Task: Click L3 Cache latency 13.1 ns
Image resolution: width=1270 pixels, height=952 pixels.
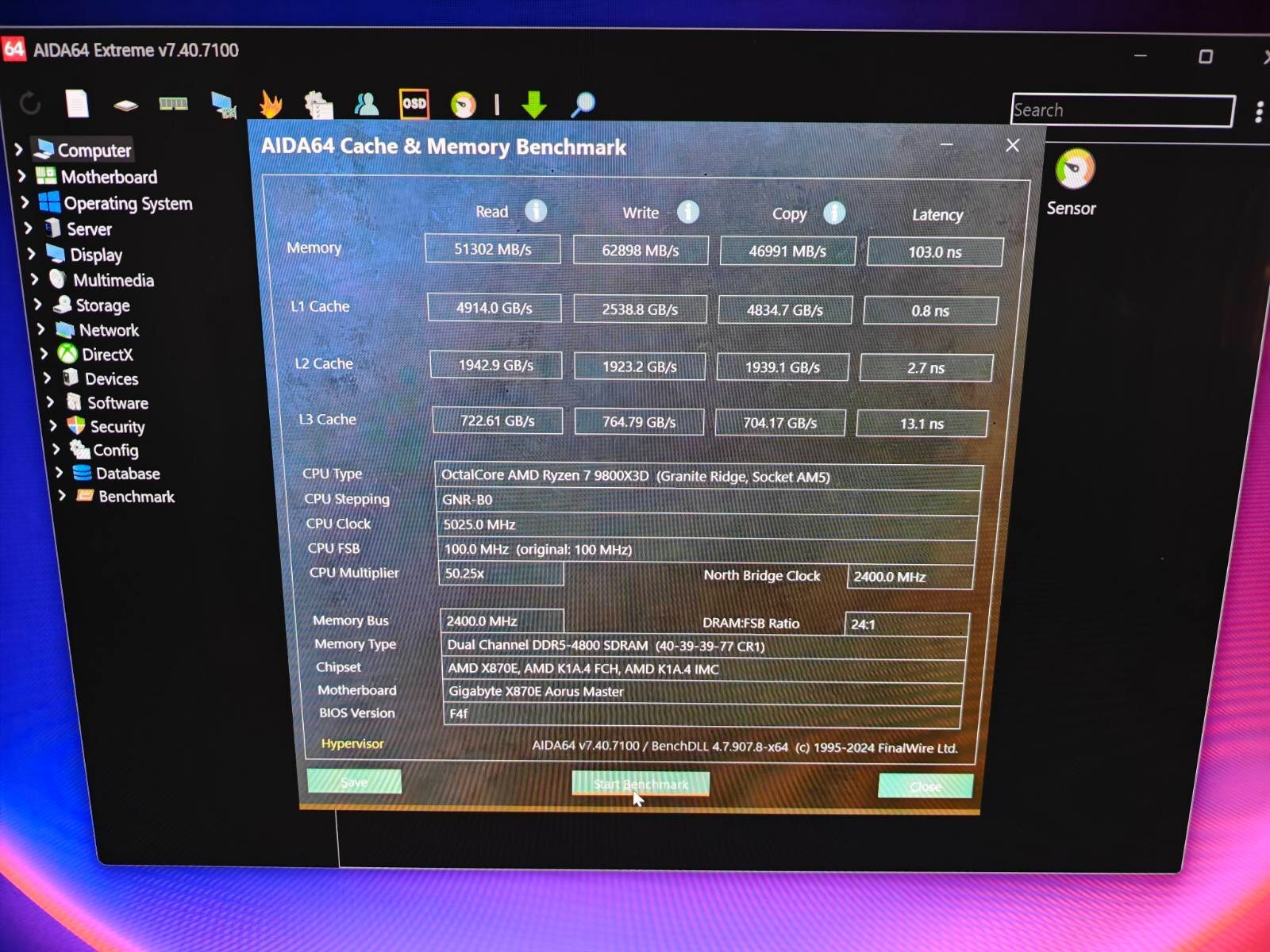Action: pyautogui.click(x=922, y=424)
